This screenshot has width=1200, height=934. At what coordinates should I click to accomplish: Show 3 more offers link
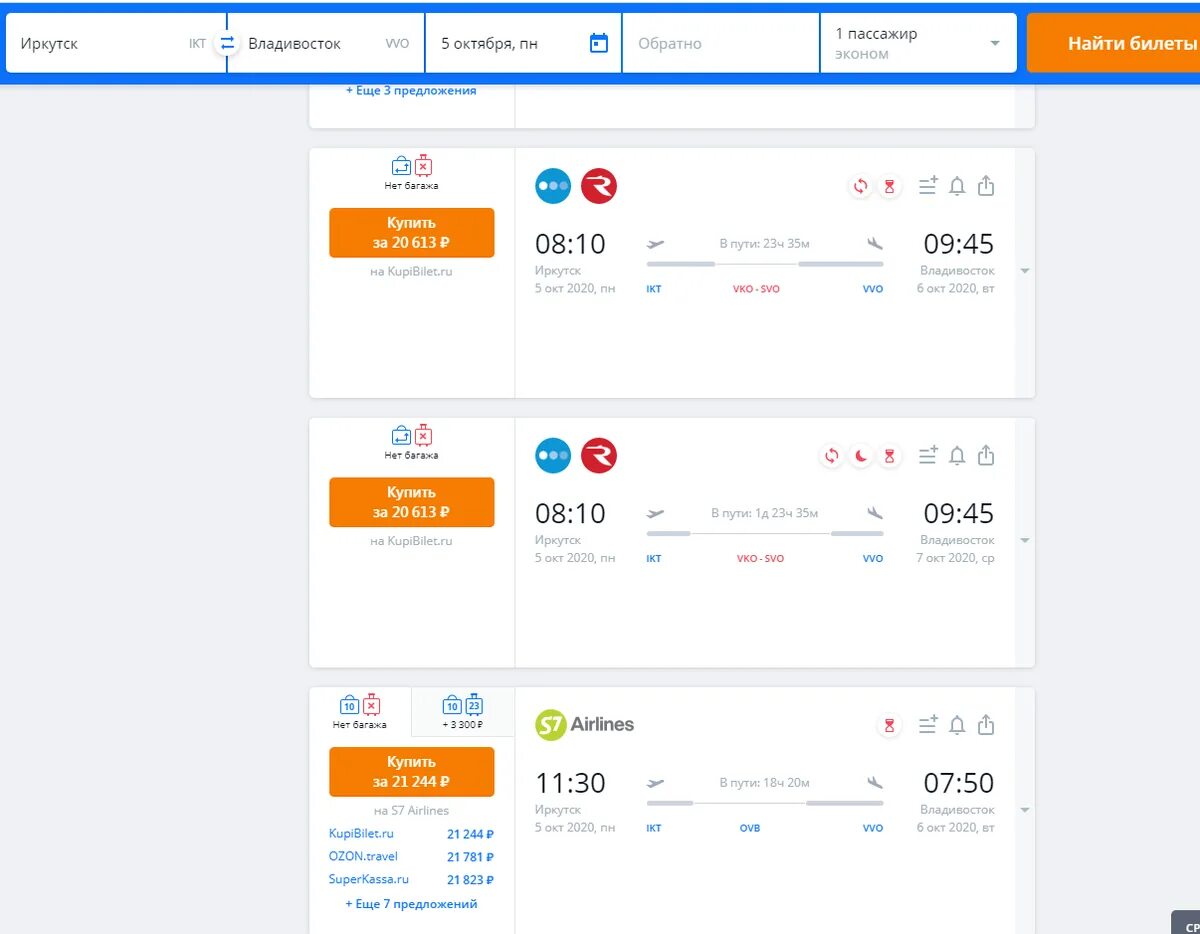(411, 90)
